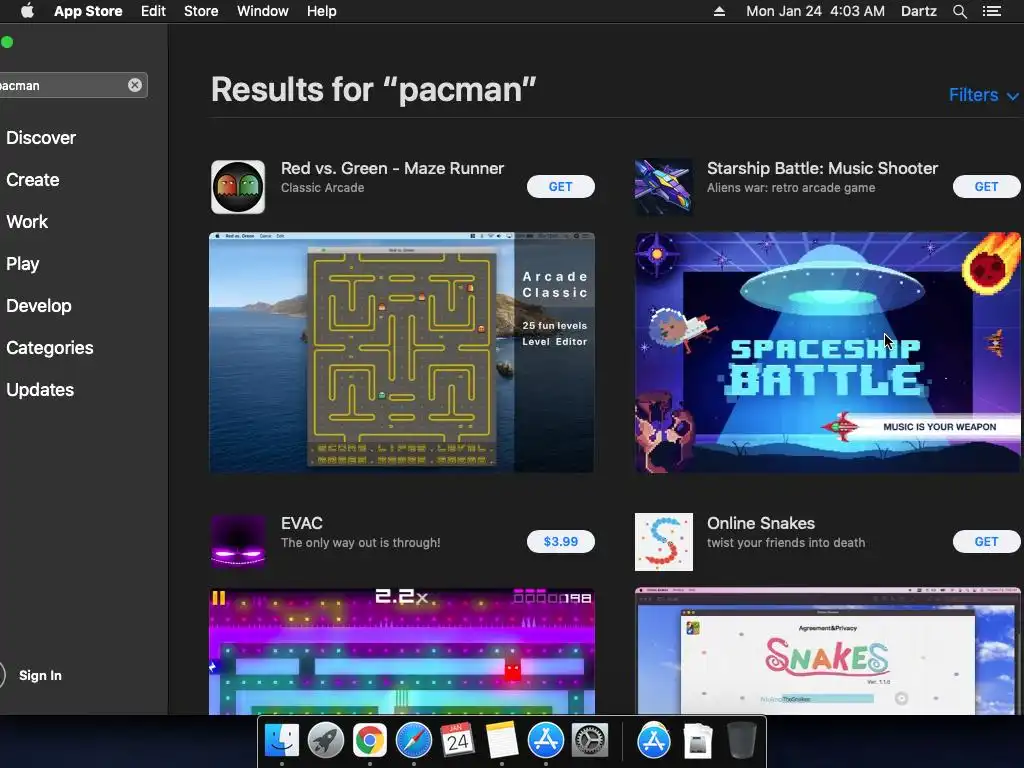Open the Online Snakes app icon
This screenshot has height=768, width=1024.
pos(664,541)
